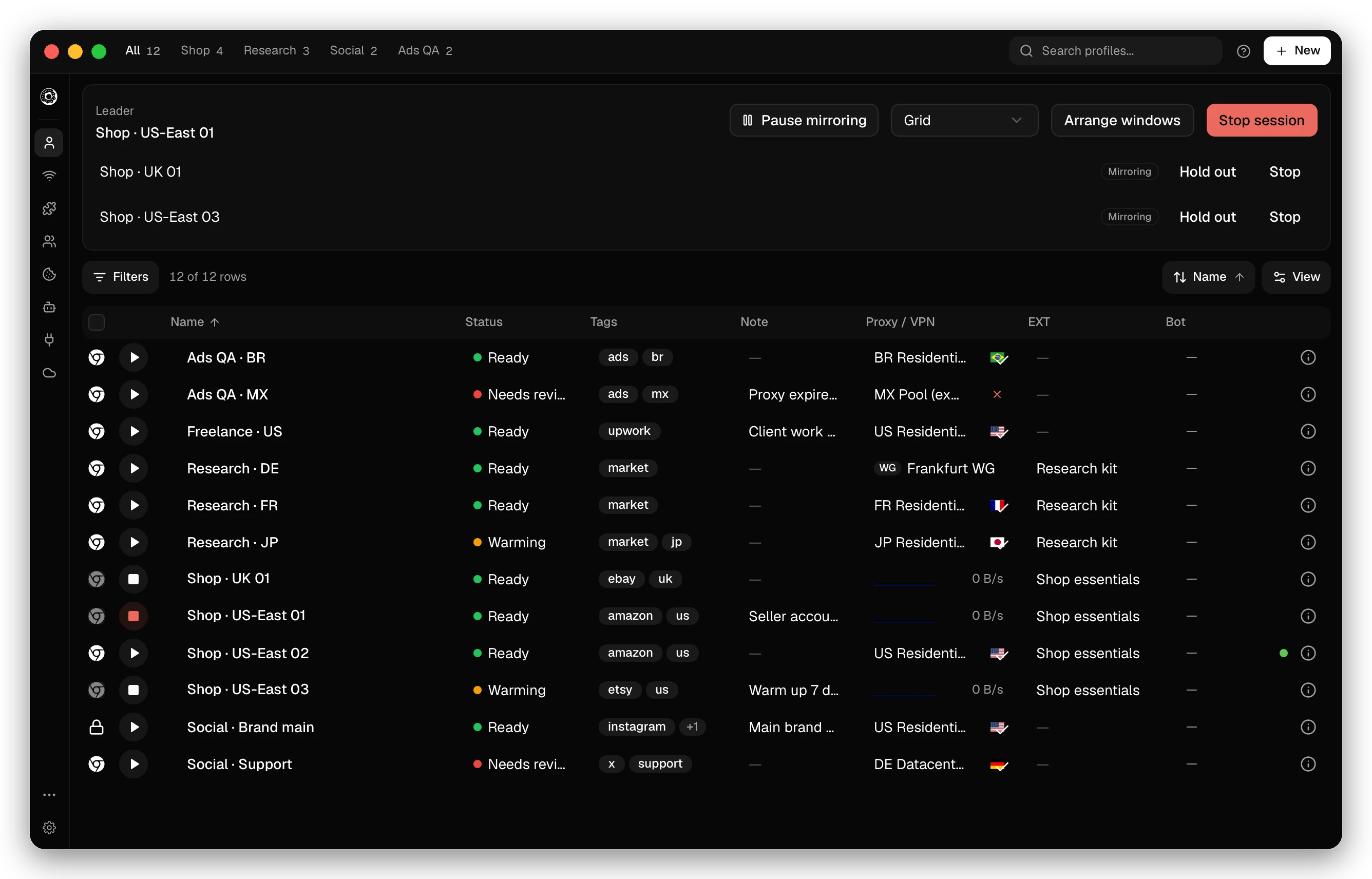Click the three-dots more icon in sidebar
This screenshot has width=1372, height=879.
(x=49, y=794)
